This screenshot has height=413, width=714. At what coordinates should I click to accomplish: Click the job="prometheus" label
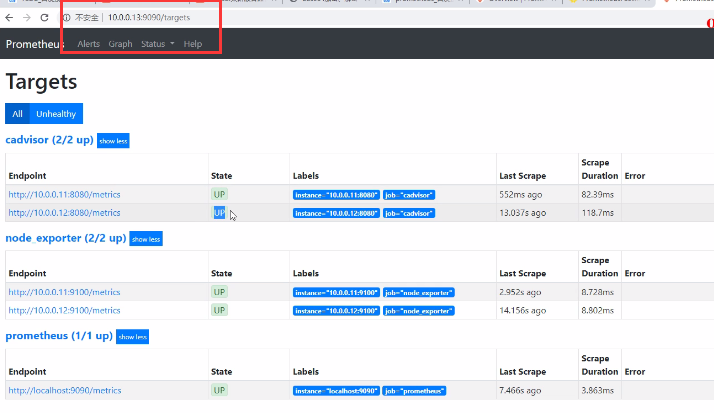click(x=414, y=391)
